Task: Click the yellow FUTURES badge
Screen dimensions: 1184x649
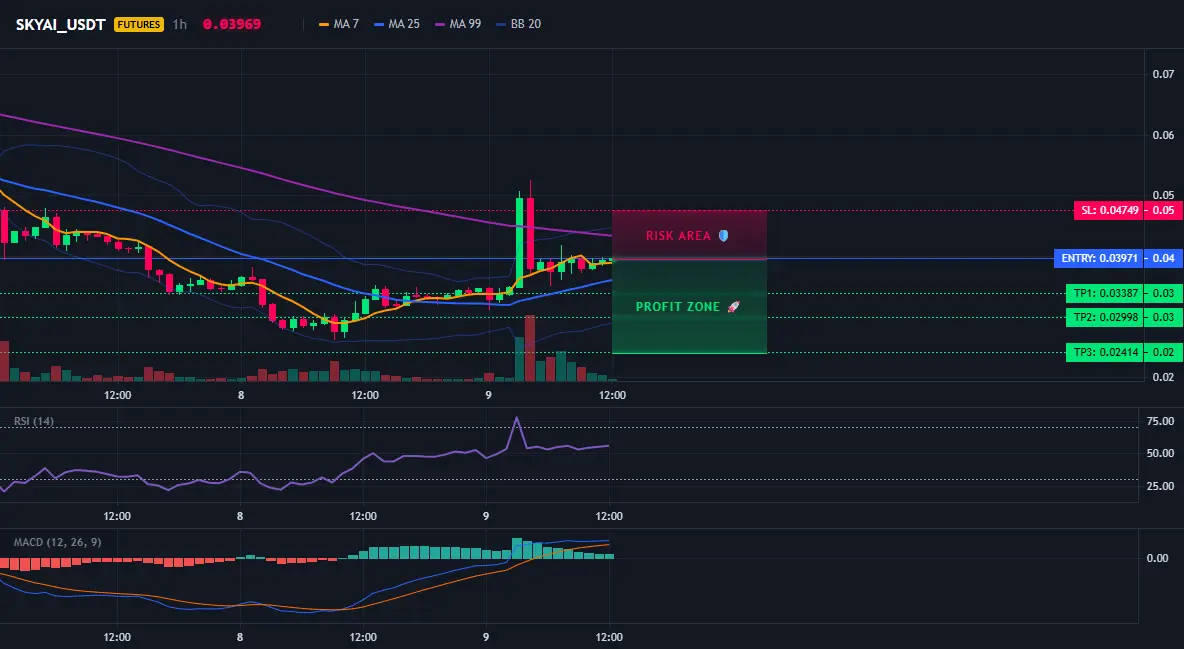Action: tap(139, 24)
